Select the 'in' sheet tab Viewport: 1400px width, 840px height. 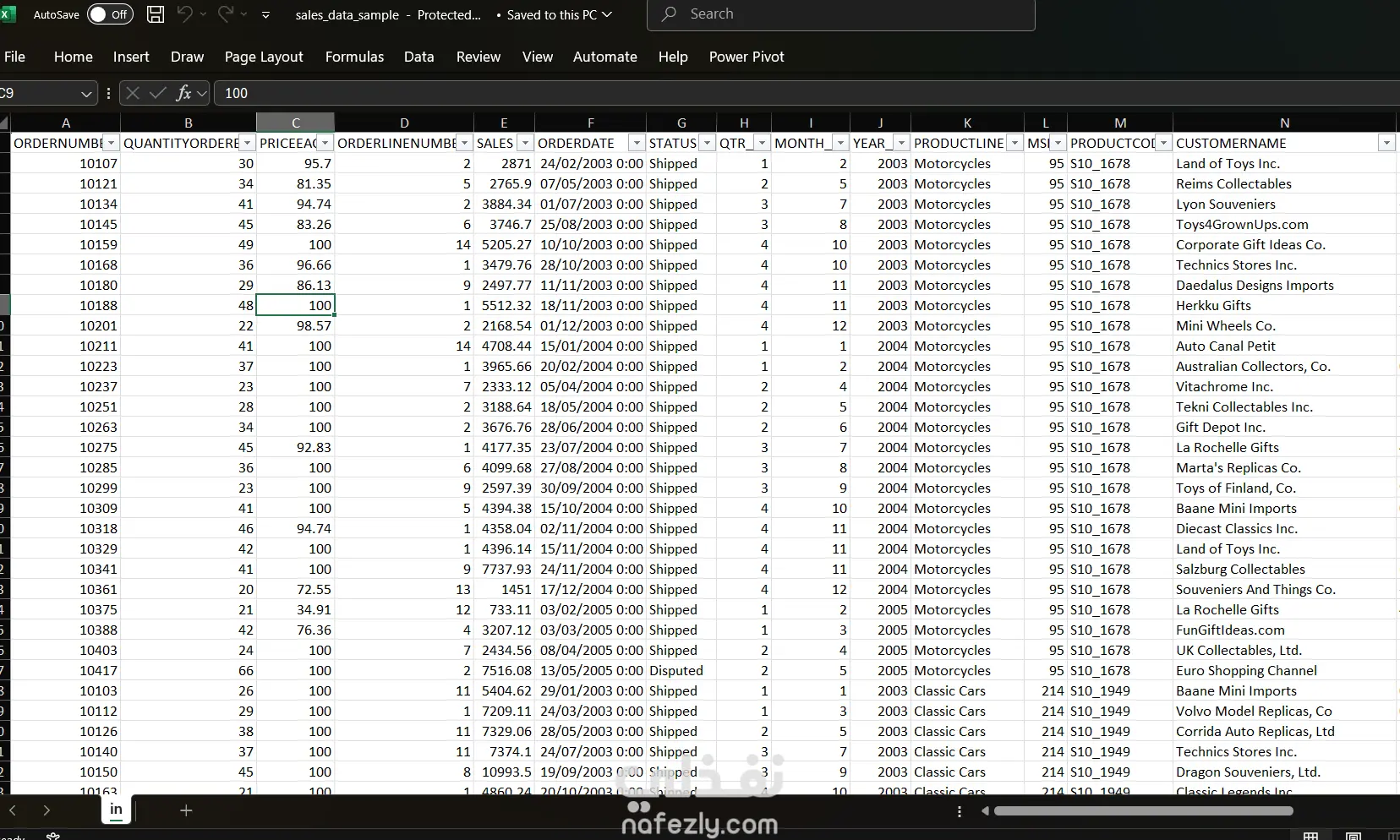117,810
